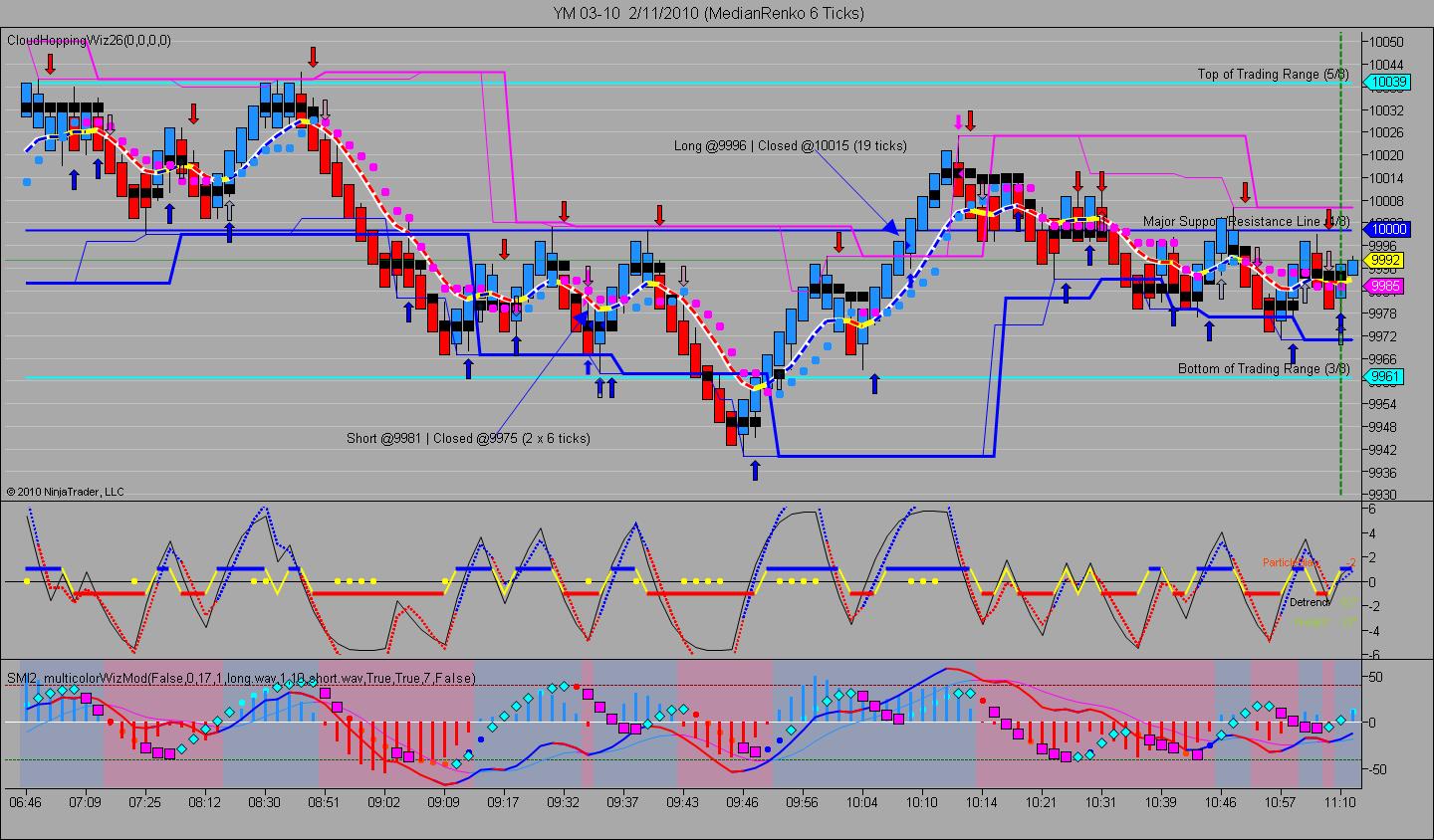This screenshot has height=840, width=1434.
Task: Click the 9978 price axis label
Action: pos(1384,314)
